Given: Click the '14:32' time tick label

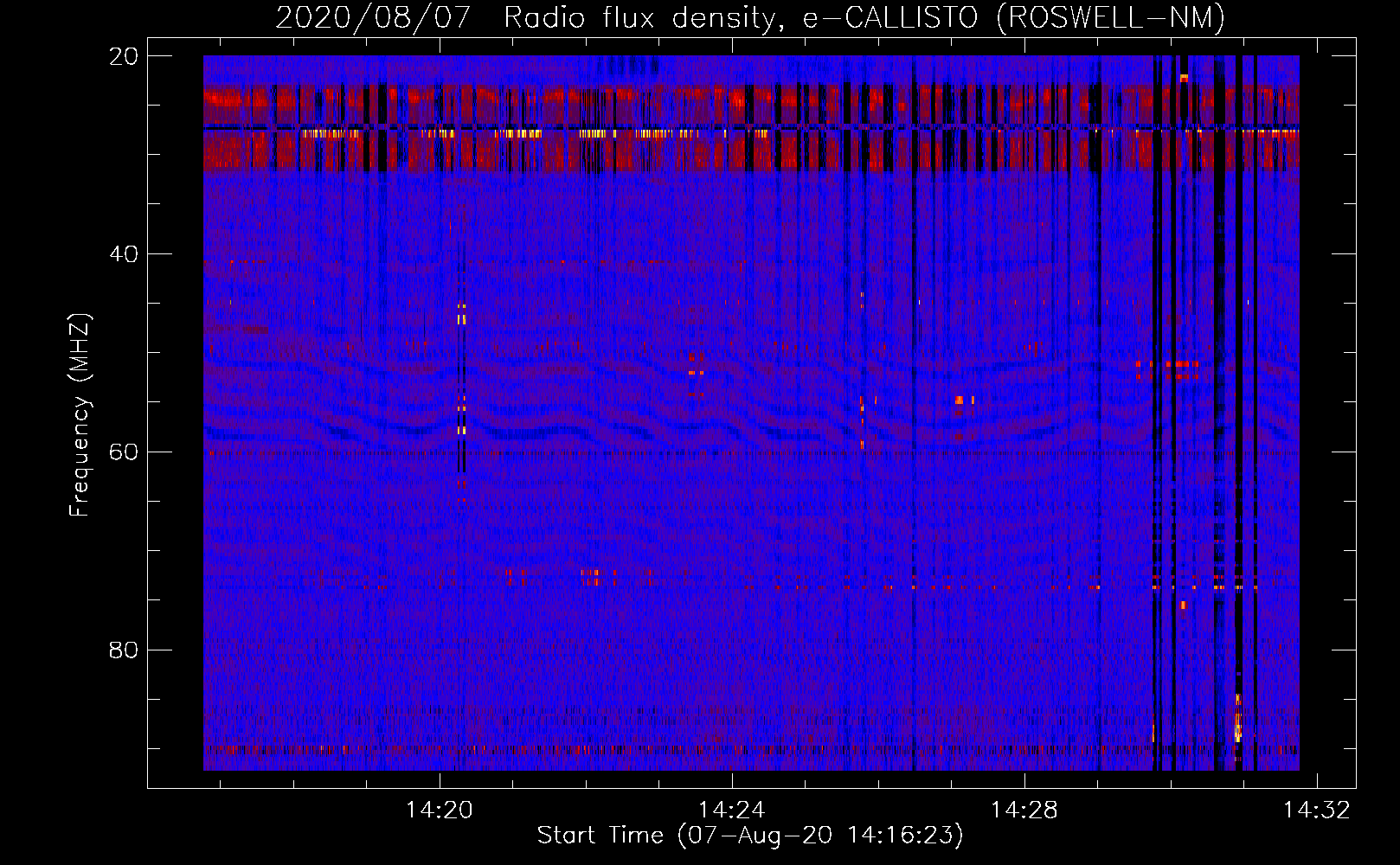Looking at the screenshot, I should (1317, 810).
